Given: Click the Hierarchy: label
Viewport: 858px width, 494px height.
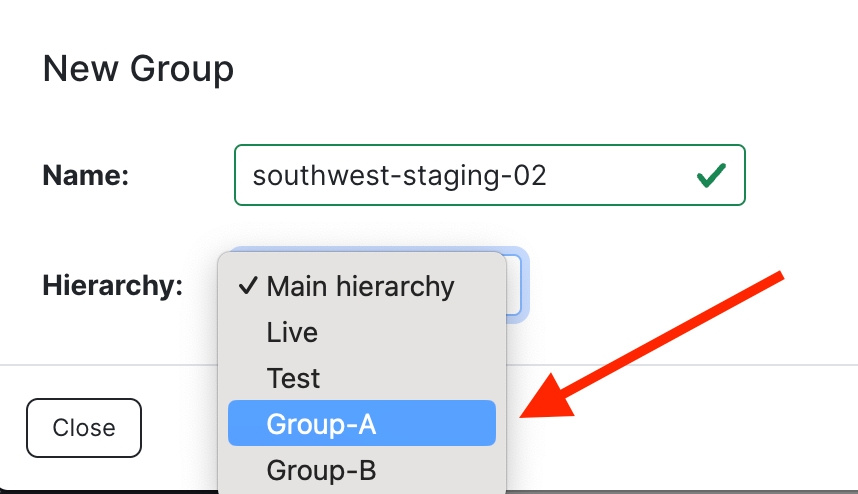Looking at the screenshot, I should coord(112,286).
